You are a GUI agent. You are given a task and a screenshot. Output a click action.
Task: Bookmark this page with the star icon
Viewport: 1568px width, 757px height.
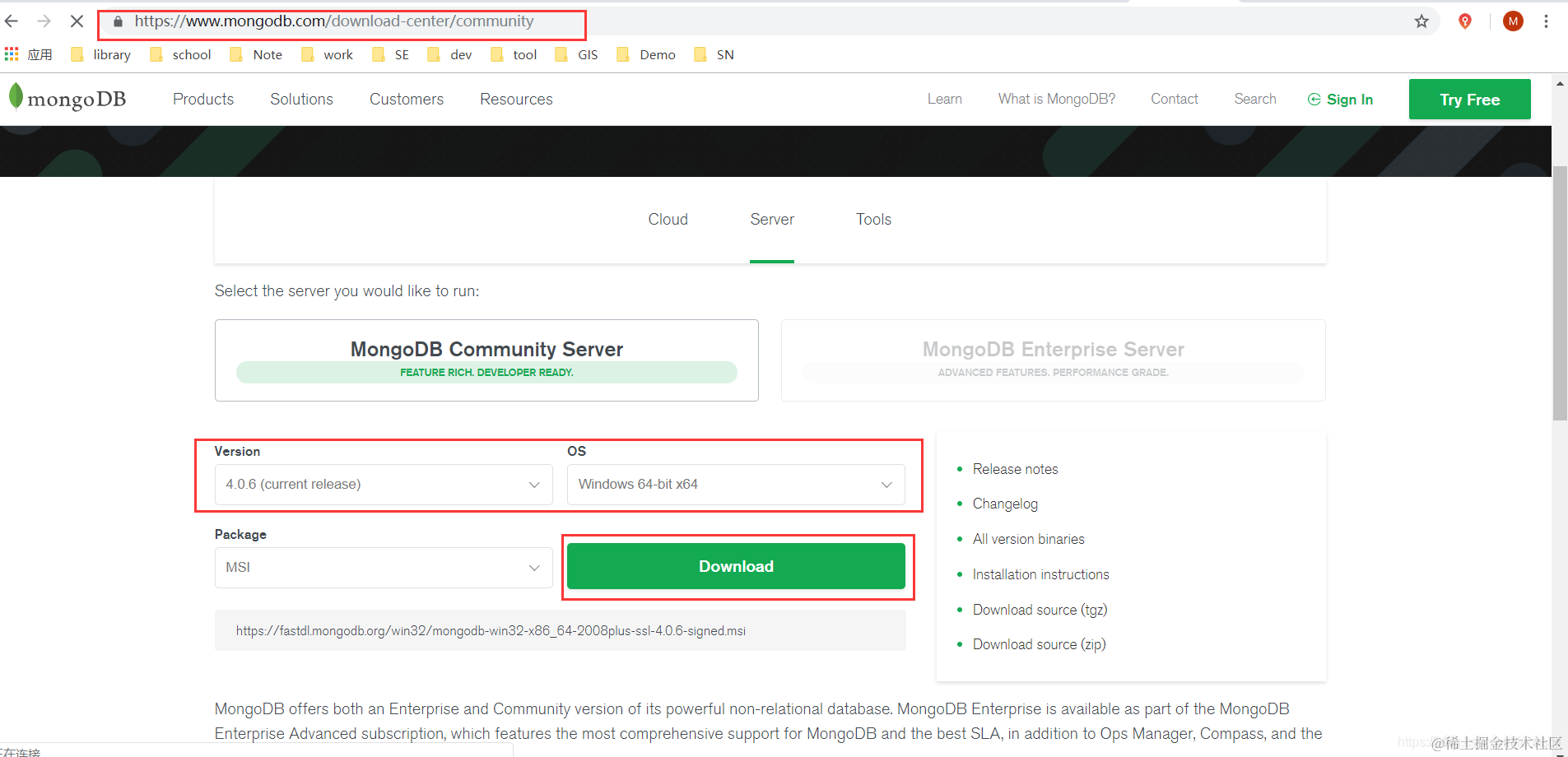(x=1421, y=21)
